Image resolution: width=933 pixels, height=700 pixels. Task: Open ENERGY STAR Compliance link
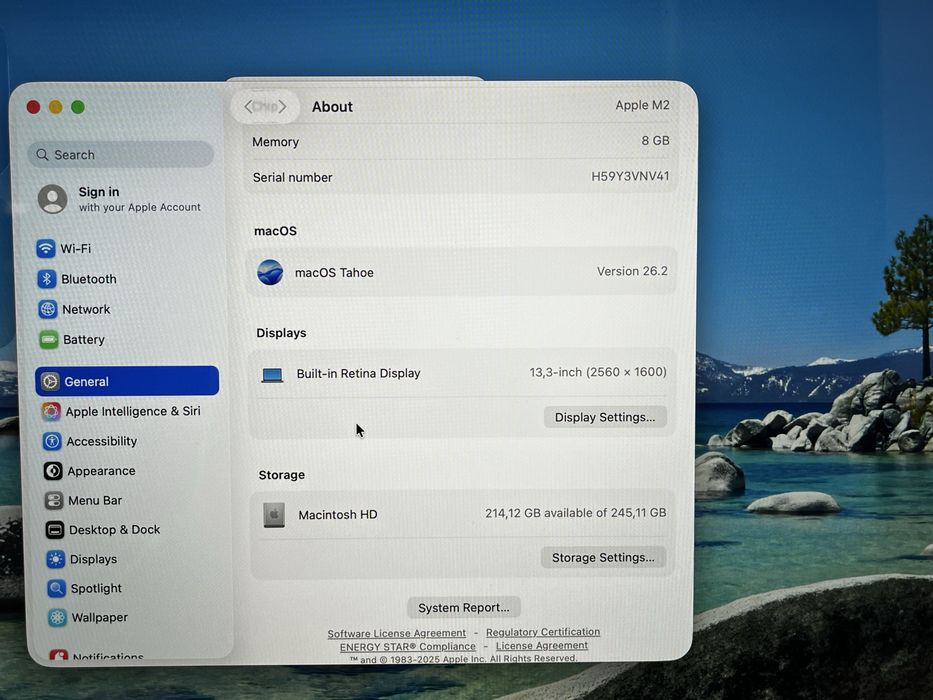(x=408, y=646)
